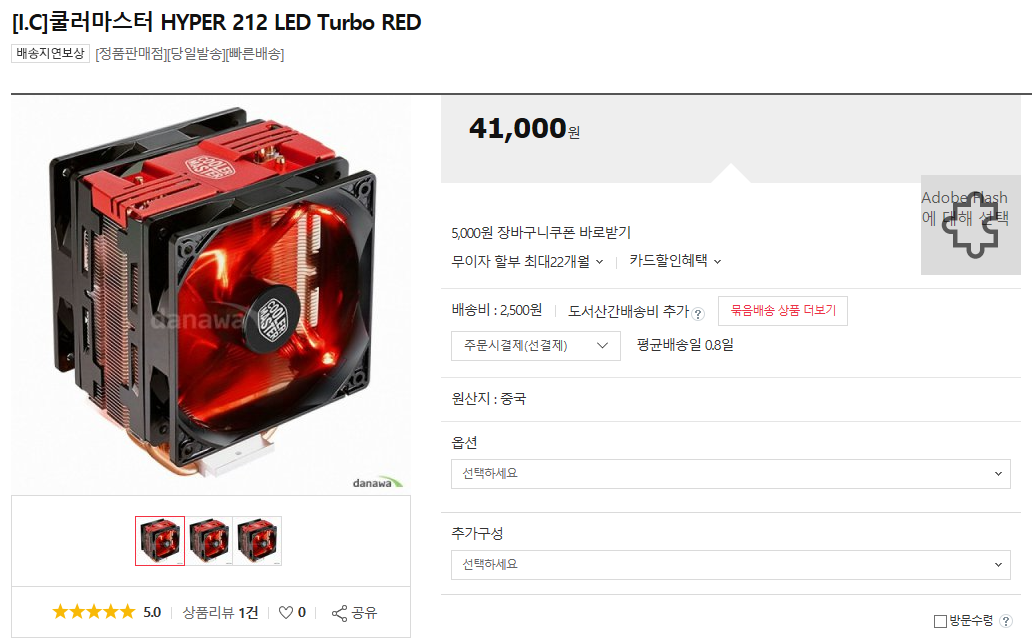Click 5,000원 장바구니쿠폰 바로받기 link
1032x640 pixels.
pos(541,232)
